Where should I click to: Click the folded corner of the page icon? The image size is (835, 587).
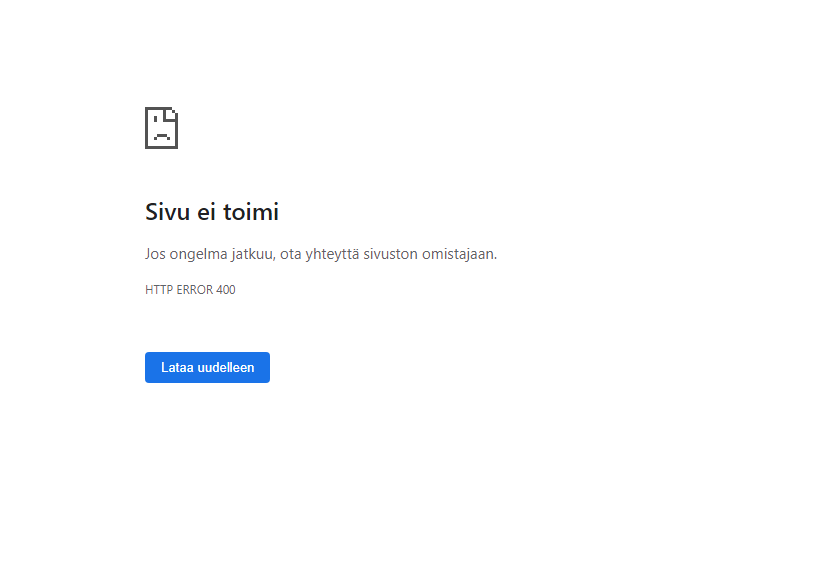click(x=171, y=114)
